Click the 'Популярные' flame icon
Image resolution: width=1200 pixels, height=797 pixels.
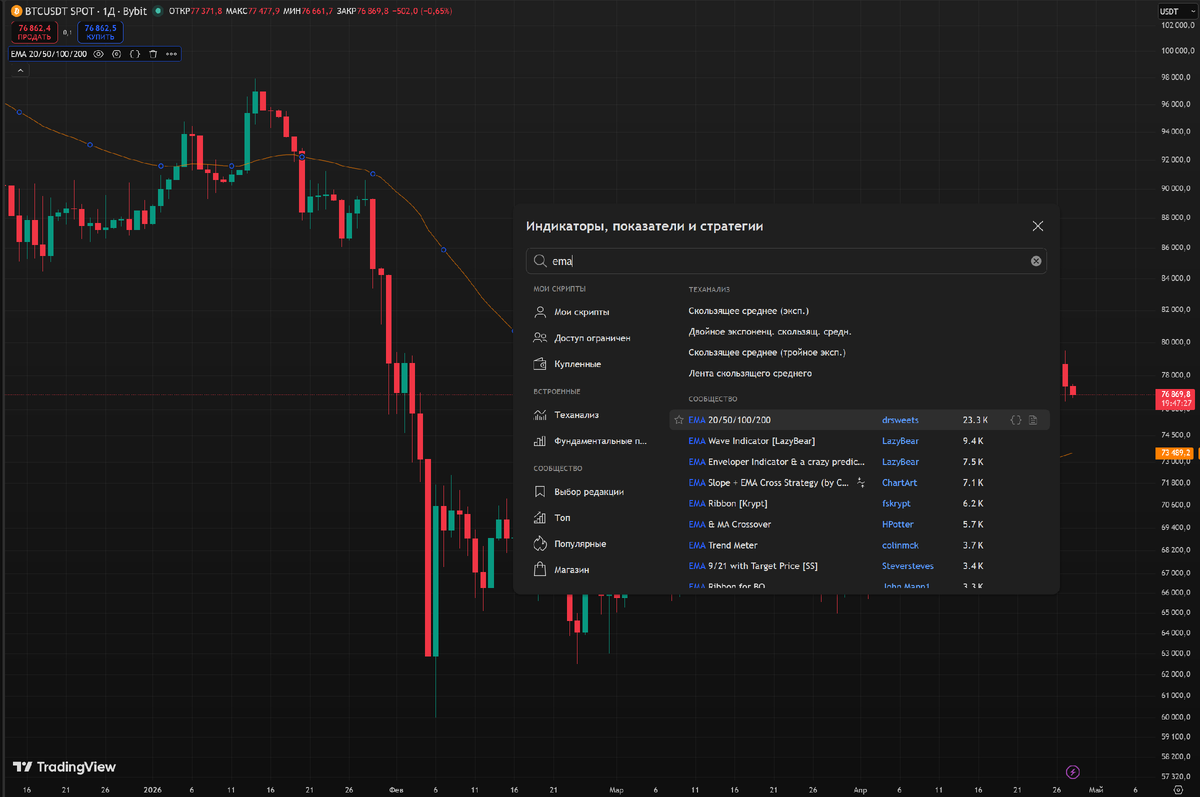tap(540, 544)
